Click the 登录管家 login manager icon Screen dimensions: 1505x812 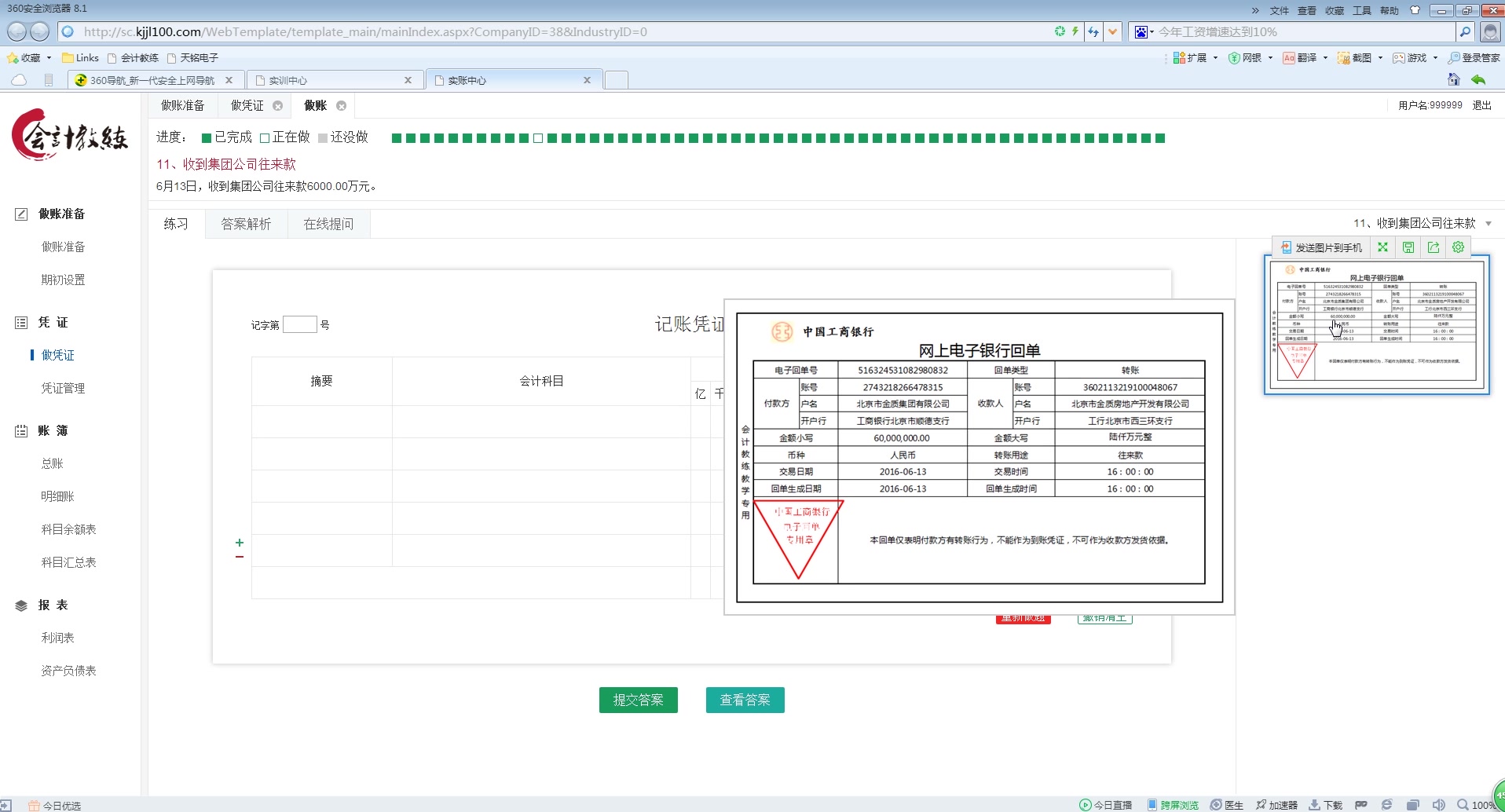pos(1474,58)
